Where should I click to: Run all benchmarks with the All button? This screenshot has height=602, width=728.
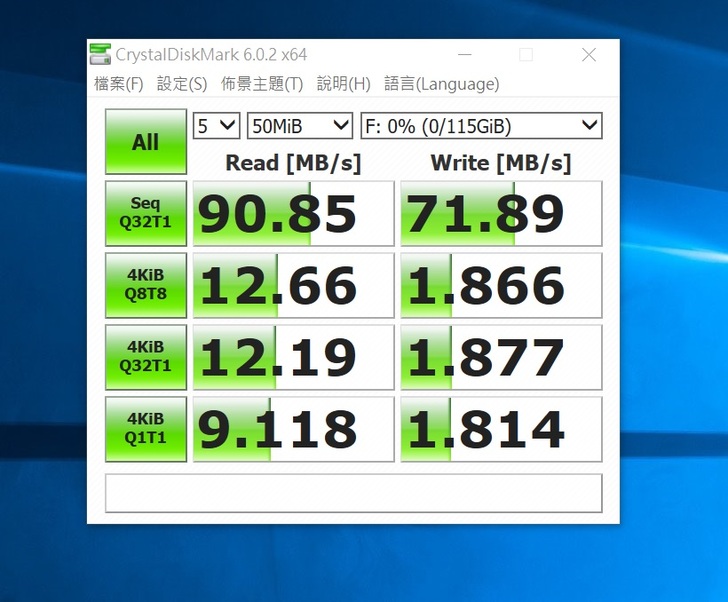point(146,142)
